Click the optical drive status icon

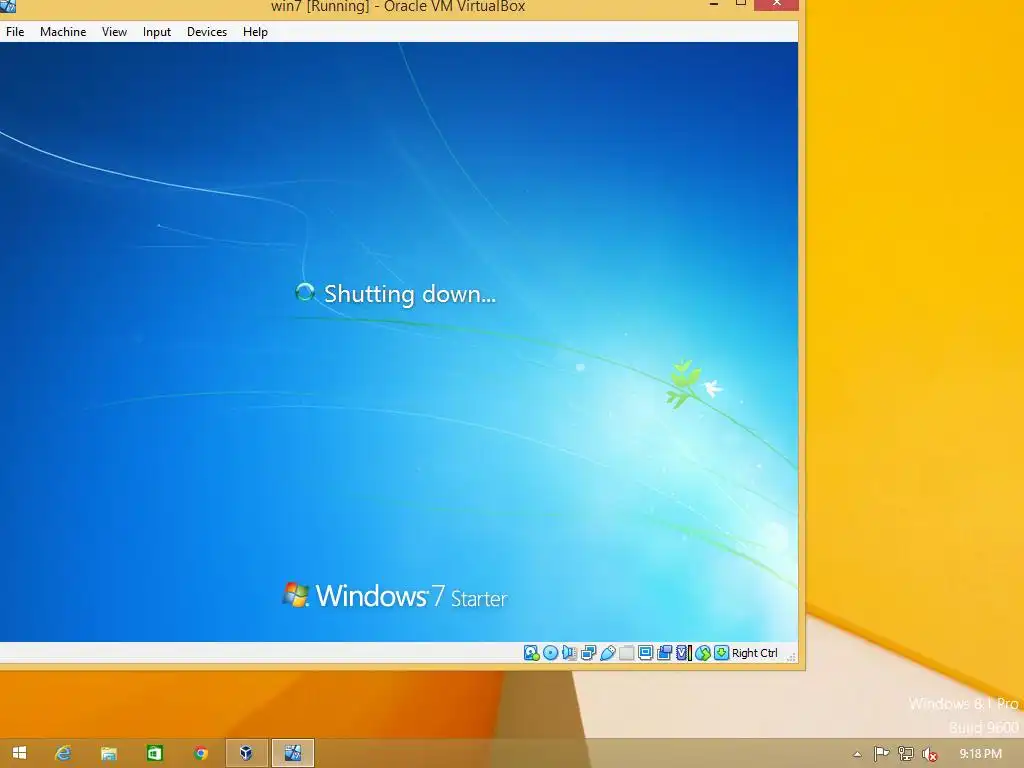[551, 653]
